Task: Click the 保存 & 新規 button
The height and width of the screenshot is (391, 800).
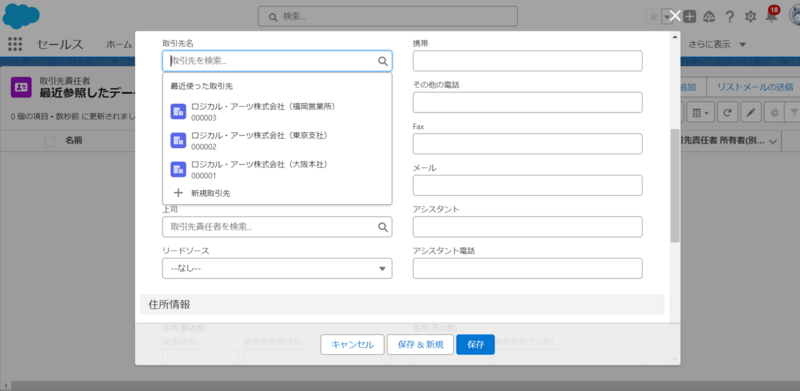Action: pos(420,345)
